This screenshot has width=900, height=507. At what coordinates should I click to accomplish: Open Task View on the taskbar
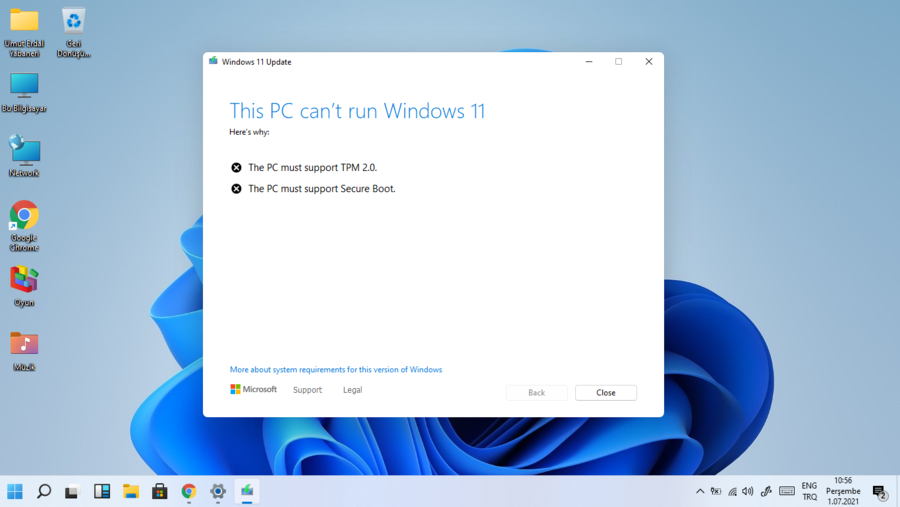(x=72, y=491)
